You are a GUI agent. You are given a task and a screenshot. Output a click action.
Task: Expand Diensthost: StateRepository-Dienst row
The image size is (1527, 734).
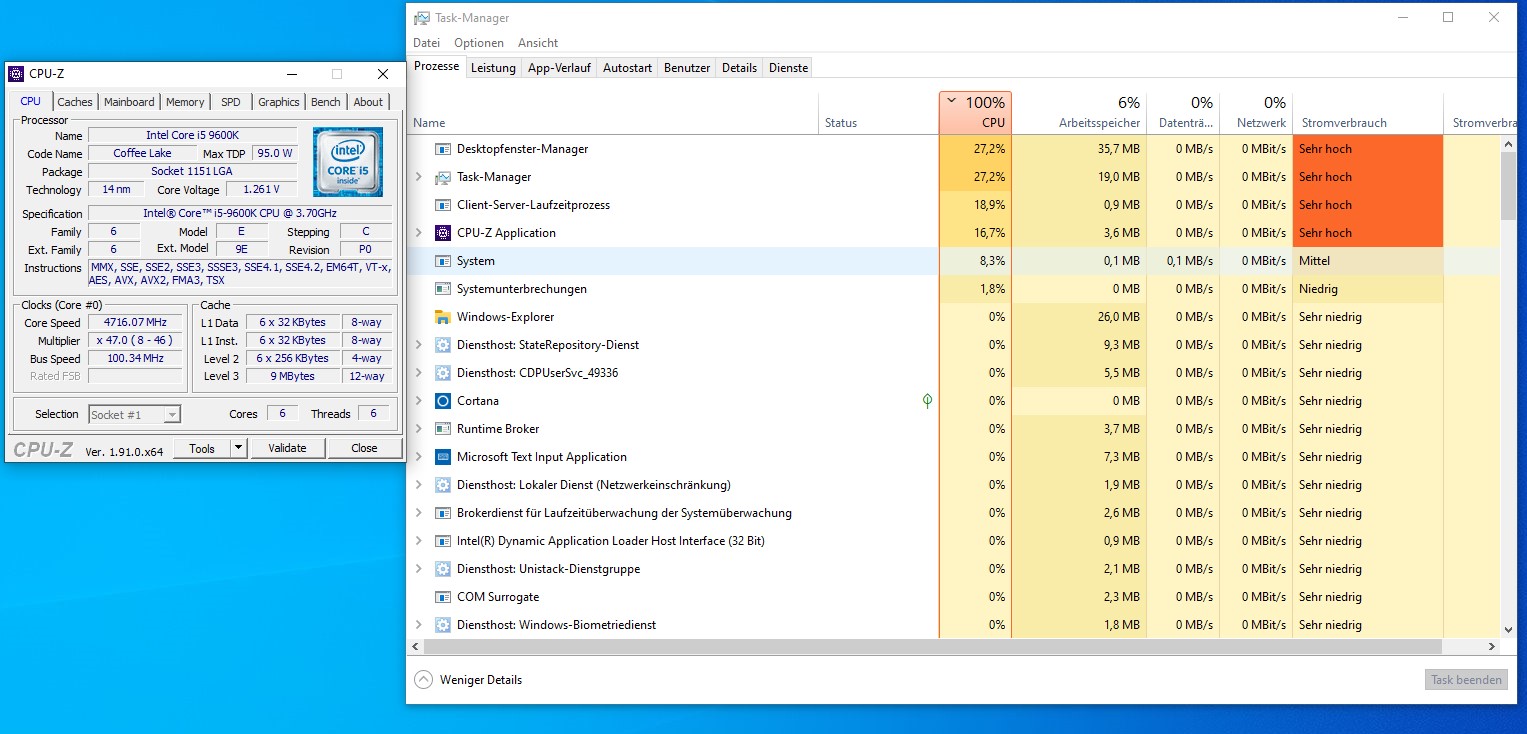coord(418,345)
